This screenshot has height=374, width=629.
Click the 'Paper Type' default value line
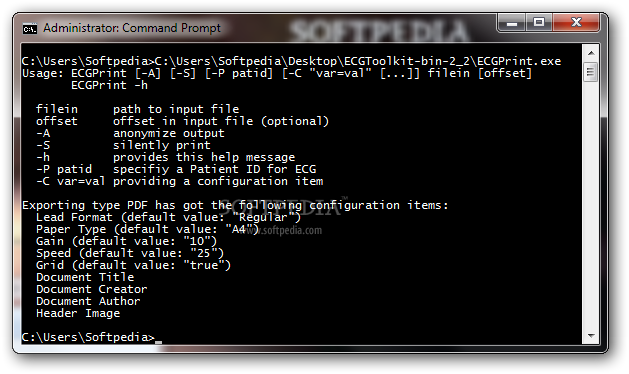[147, 230]
